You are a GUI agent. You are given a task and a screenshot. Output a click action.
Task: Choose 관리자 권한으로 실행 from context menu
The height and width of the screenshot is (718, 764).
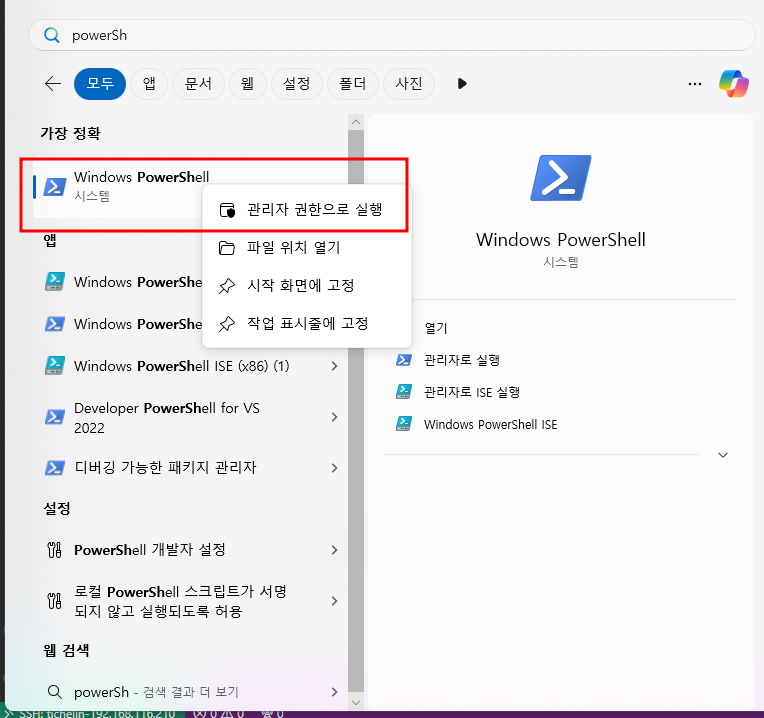pyautogui.click(x=307, y=209)
